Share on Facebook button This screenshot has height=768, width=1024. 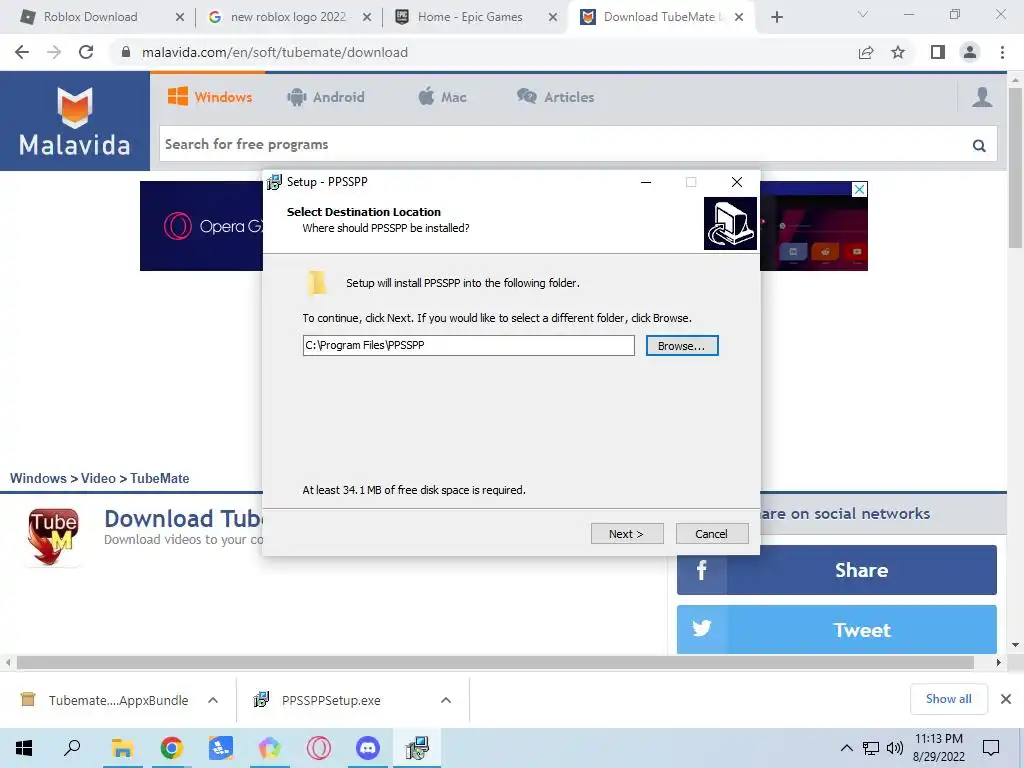pyautogui.click(x=837, y=570)
